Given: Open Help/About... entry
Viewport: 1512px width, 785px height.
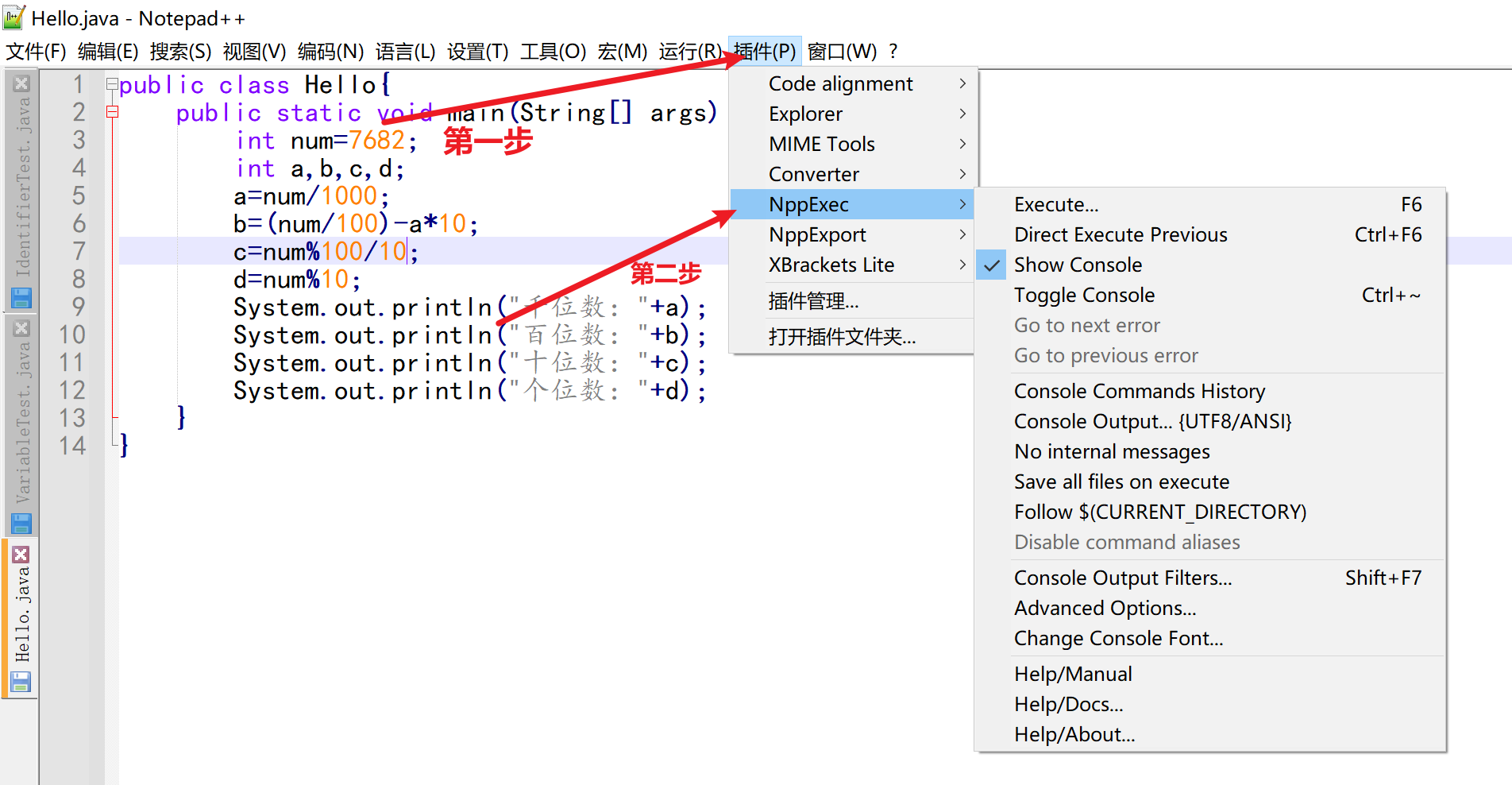Looking at the screenshot, I should pyautogui.click(x=1210, y=734).
